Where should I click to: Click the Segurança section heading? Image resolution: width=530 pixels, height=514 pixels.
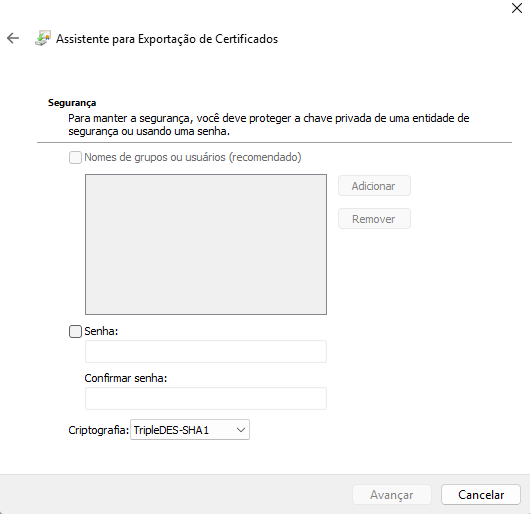pos(72,103)
